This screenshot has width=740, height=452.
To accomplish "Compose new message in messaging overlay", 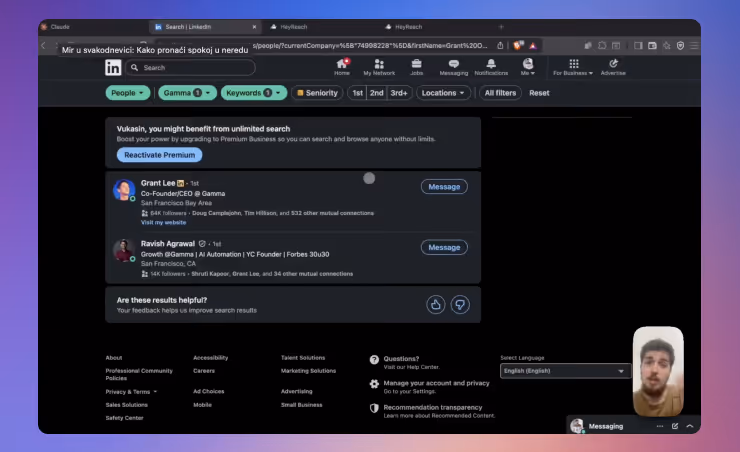I will click(x=675, y=426).
